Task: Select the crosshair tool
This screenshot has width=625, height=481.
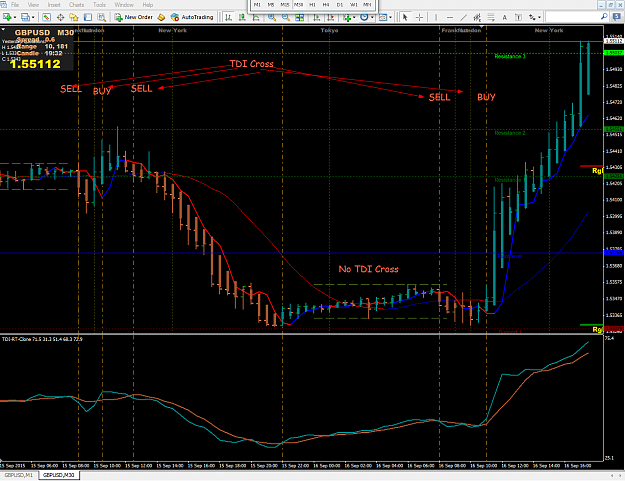Action: (419, 17)
